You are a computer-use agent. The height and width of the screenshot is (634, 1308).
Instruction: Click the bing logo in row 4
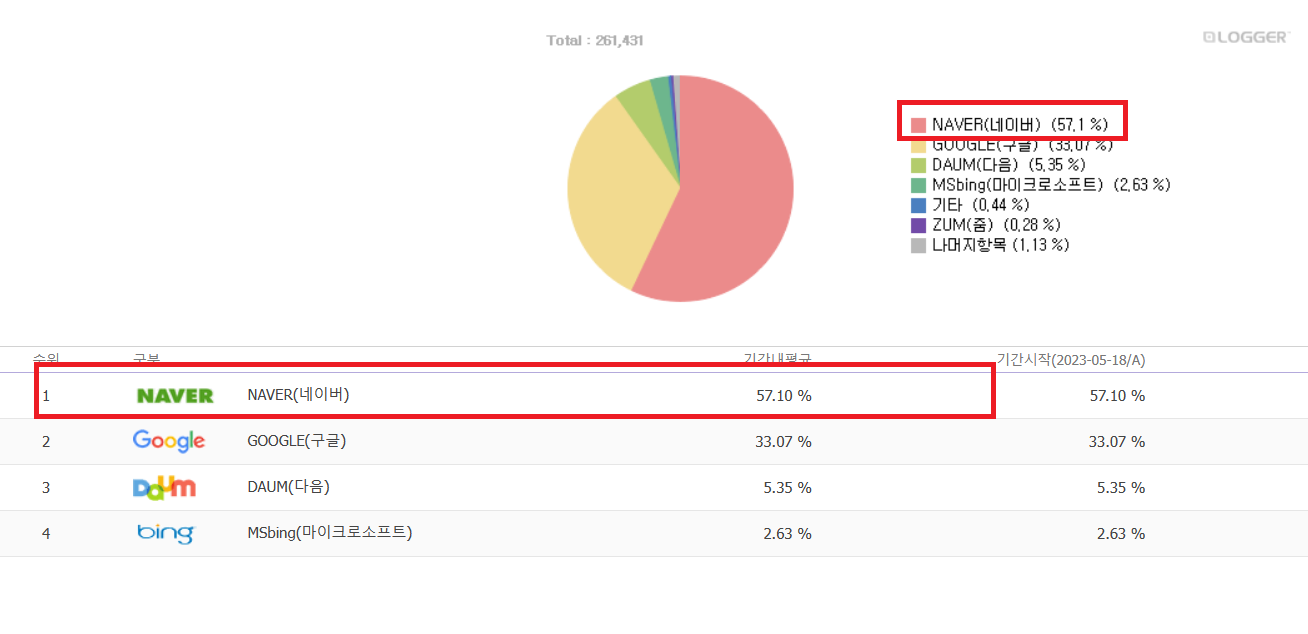(x=165, y=533)
